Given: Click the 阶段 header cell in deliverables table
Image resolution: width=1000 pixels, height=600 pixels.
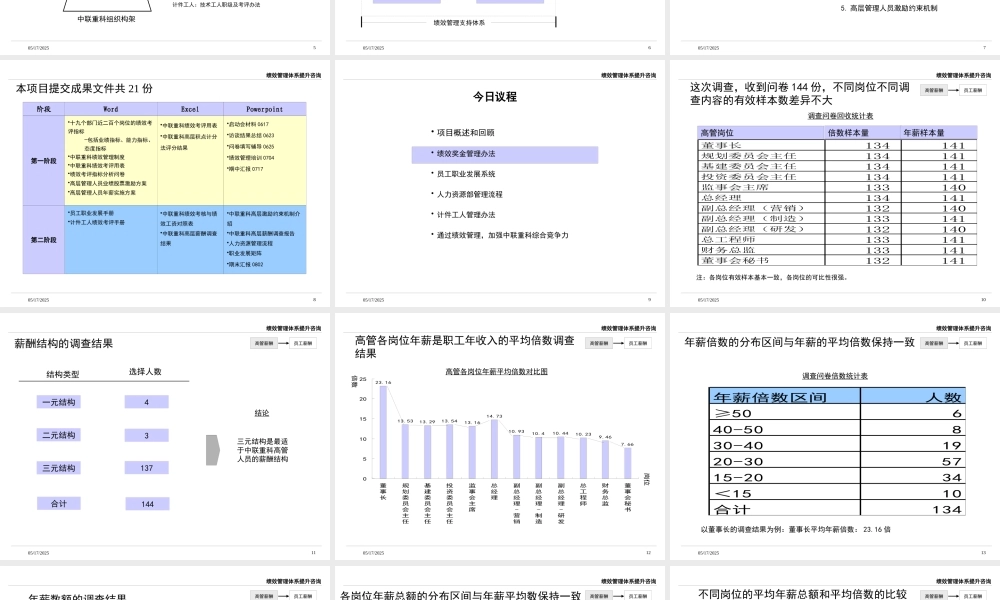Looking at the screenshot, I should (43, 109).
